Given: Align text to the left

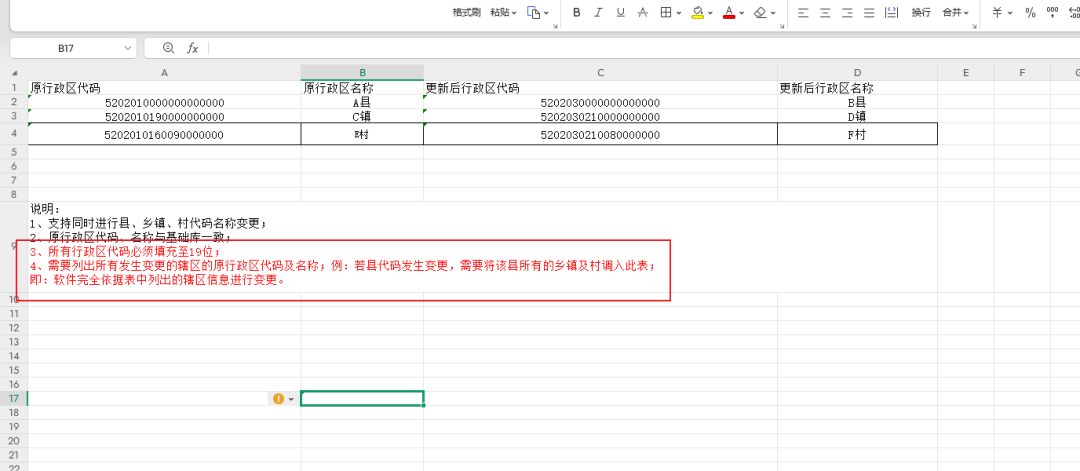Looking at the screenshot, I should 803,13.
